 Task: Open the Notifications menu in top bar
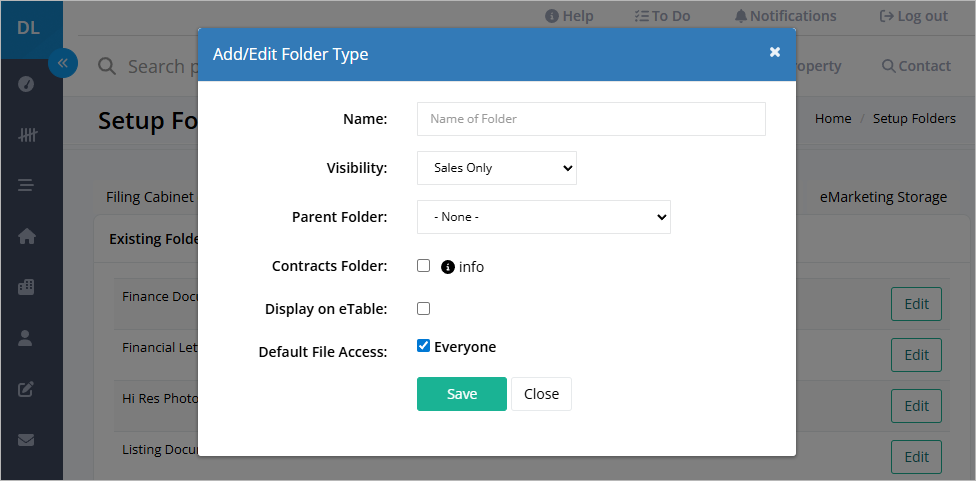786,16
